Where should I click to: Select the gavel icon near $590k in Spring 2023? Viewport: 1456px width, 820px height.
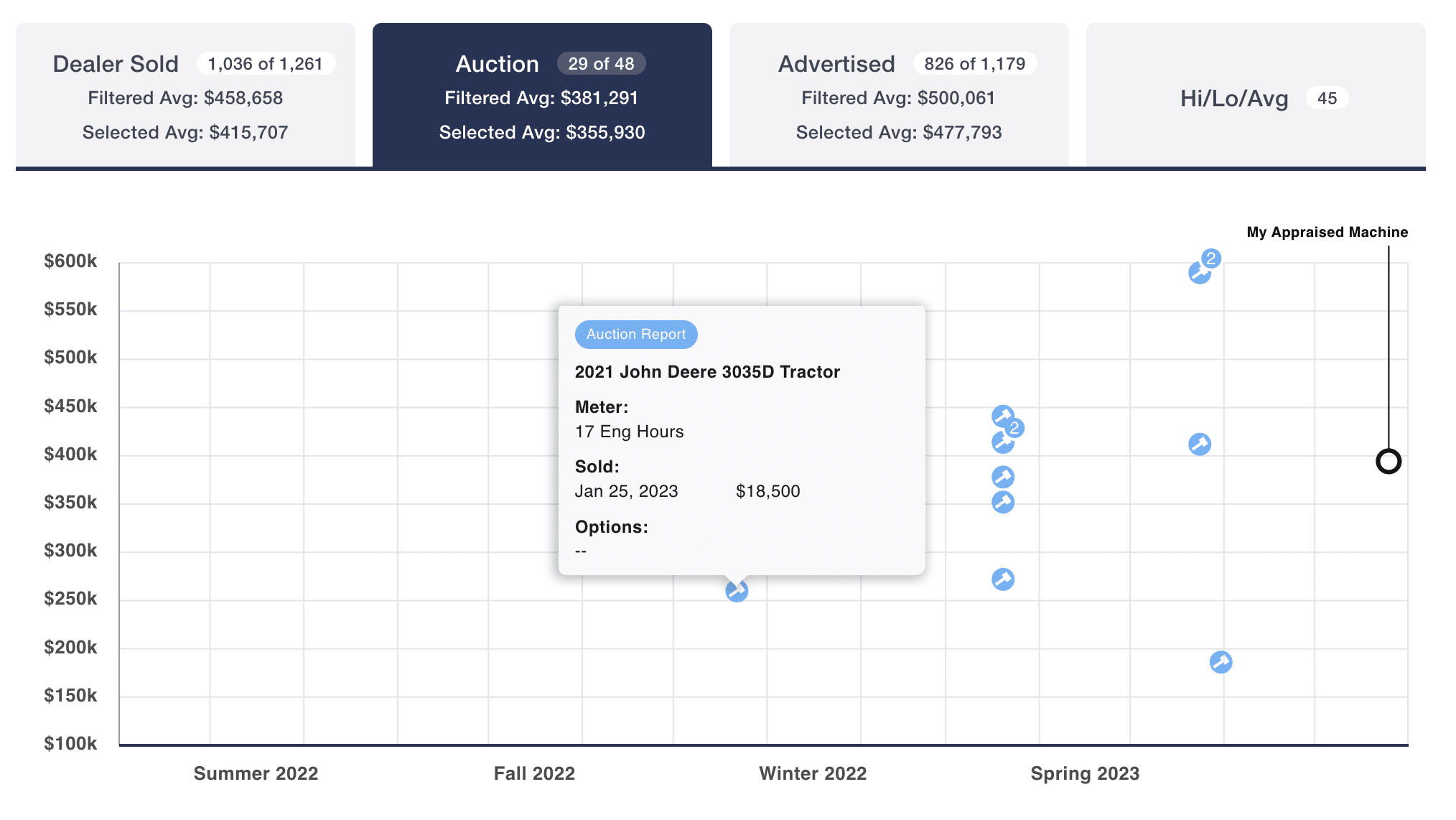(1198, 274)
